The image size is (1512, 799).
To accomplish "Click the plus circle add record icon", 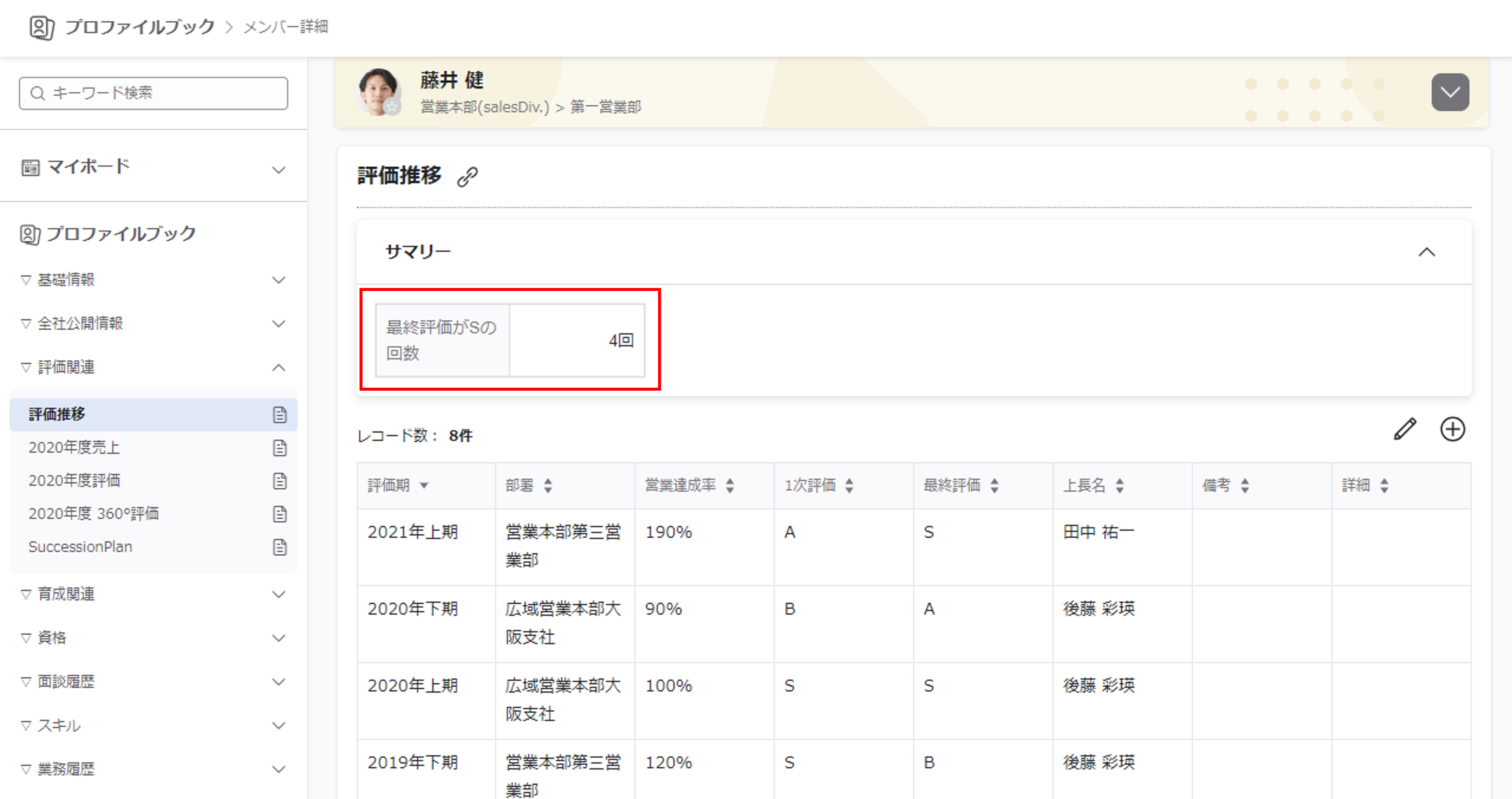I will pos(1452,429).
